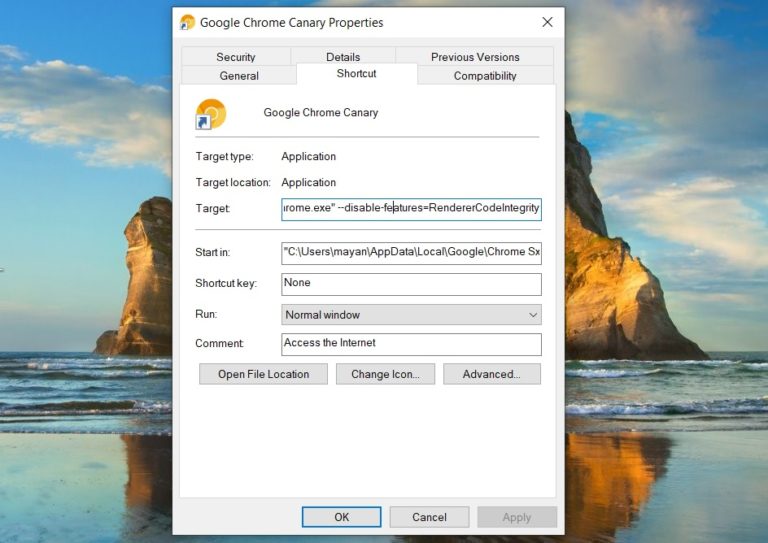Click the Target type label
The height and width of the screenshot is (543, 768).
pyautogui.click(x=225, y=157)
